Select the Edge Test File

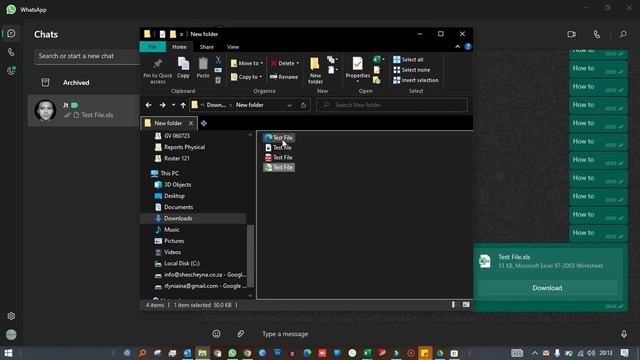click(279, 138)
